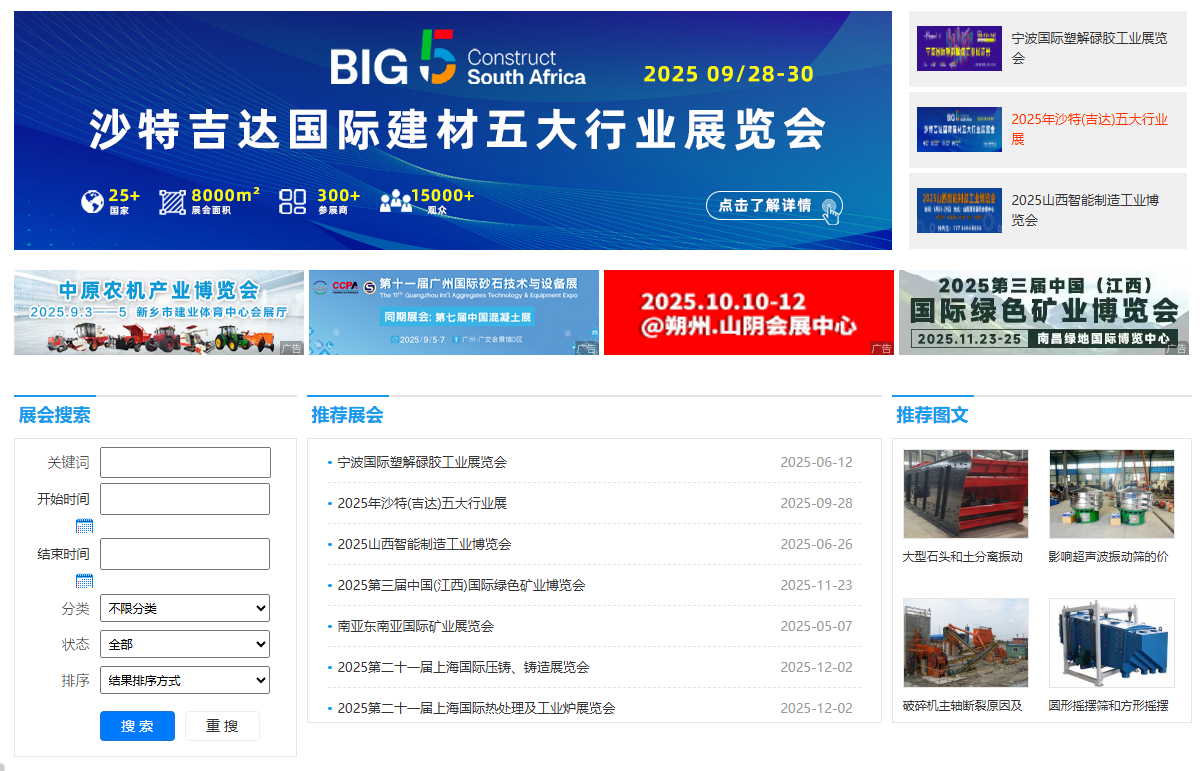Open the 排序 sort order dropdown
This screenshot has height=771, width=1200.
pyautogui.click(x=185, y=680)
